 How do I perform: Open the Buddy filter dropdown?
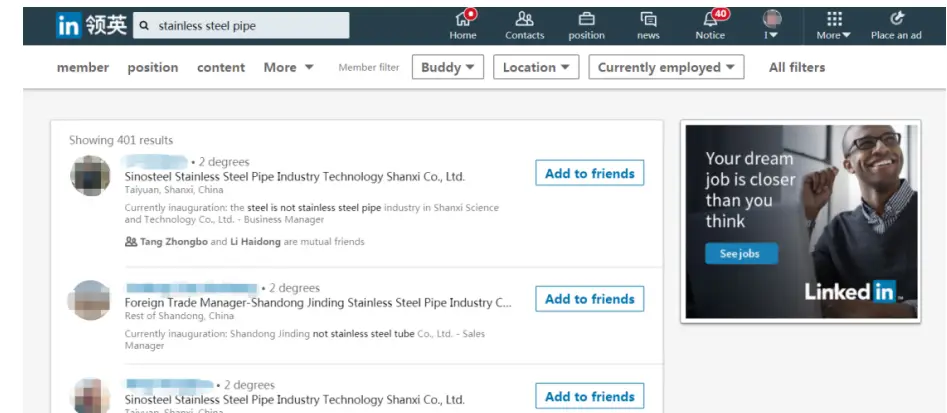click(x=448, y=67)
